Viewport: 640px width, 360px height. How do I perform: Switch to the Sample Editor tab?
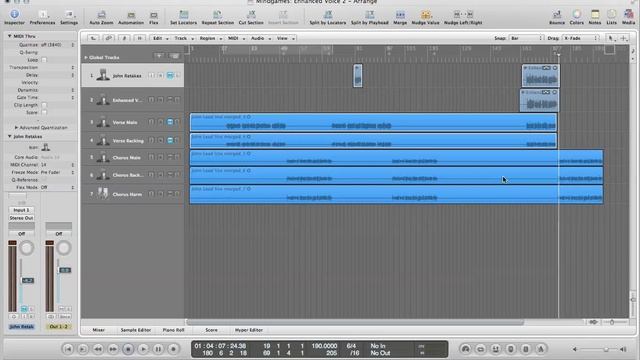[x=136, y=330]
